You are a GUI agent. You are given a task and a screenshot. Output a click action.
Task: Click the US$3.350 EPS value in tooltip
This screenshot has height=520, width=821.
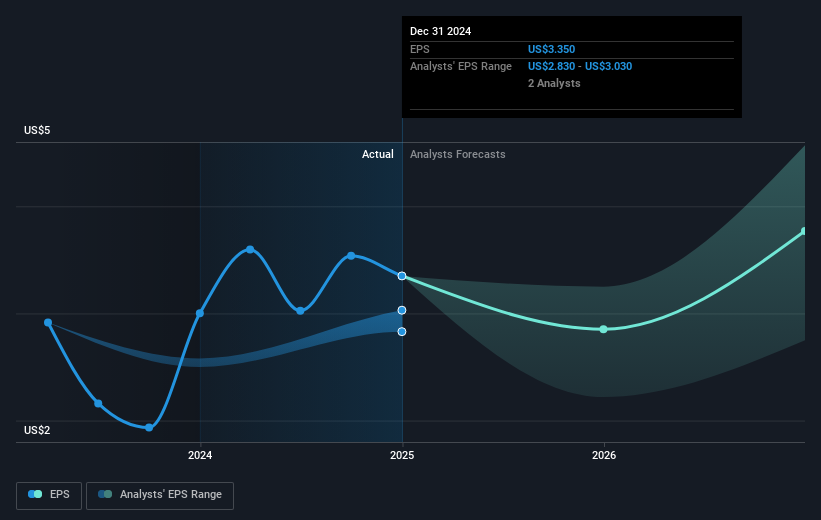[551, 49]
